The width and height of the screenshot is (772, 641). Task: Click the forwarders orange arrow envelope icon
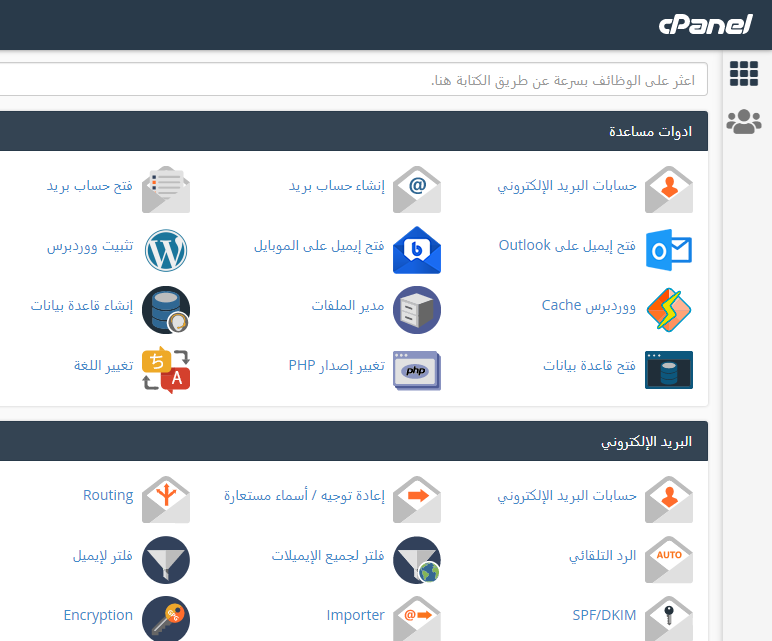[417, 499]
